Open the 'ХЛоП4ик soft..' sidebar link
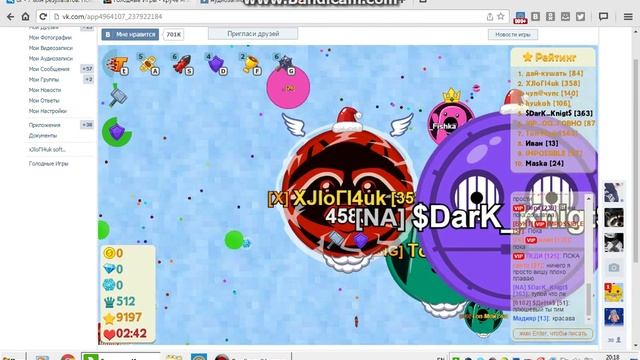Screen dimensions: 640x360 coord(47,149)
